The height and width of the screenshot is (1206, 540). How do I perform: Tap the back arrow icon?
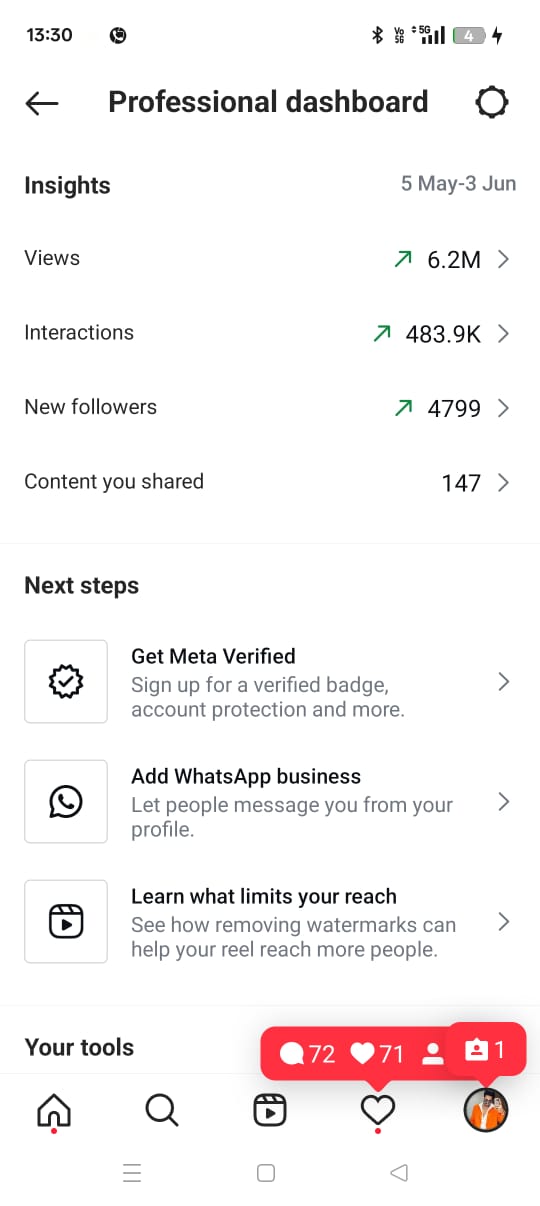(x=42, y=102)
